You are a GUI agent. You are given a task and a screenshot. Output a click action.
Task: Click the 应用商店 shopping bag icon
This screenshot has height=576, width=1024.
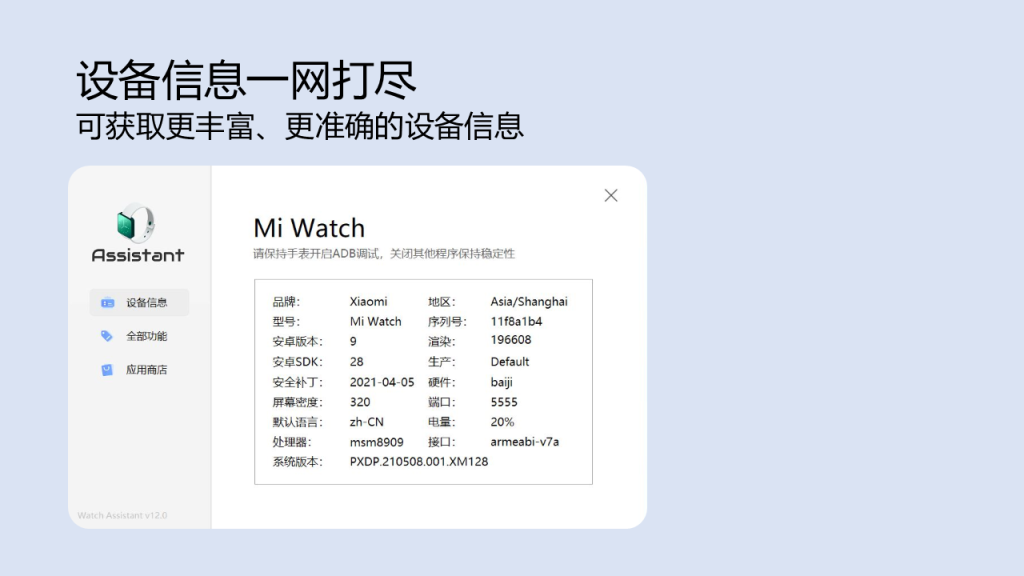point(107,370)
